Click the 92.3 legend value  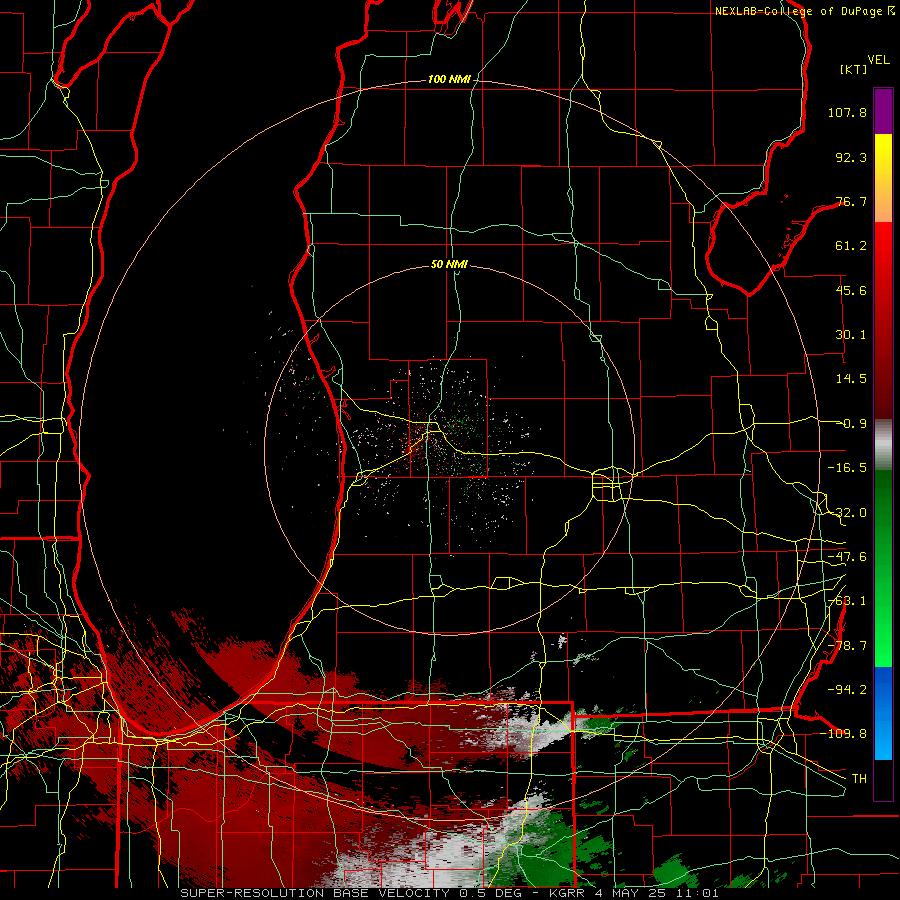pos(851,157)
